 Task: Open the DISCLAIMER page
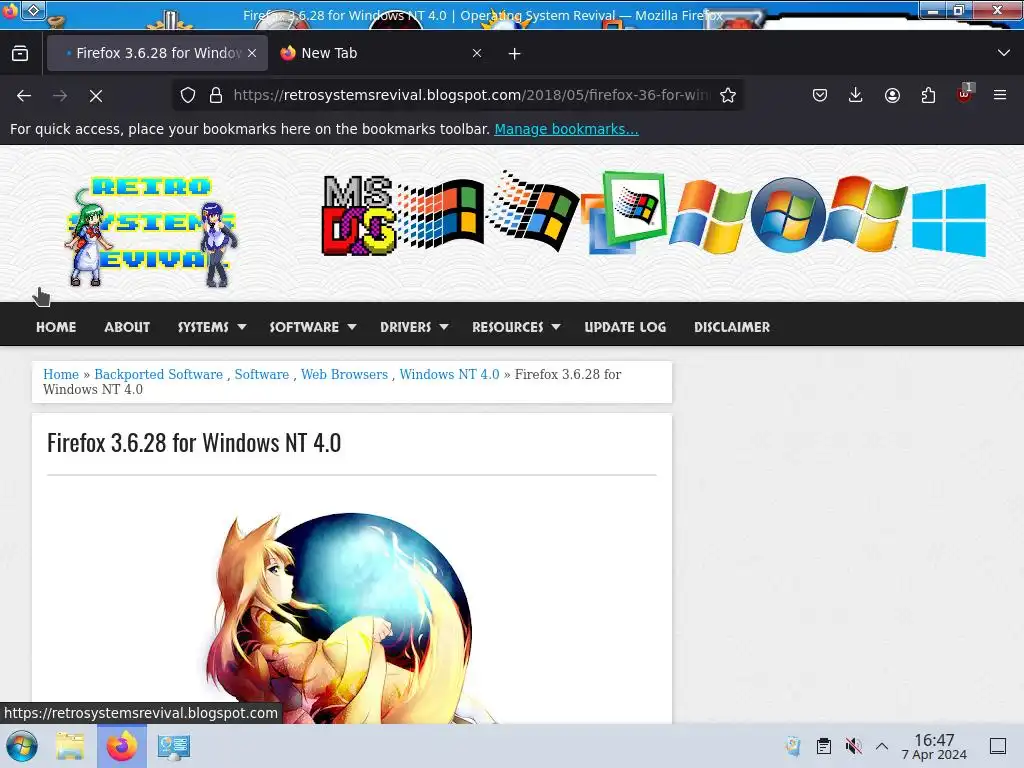[x=731, y=327]
